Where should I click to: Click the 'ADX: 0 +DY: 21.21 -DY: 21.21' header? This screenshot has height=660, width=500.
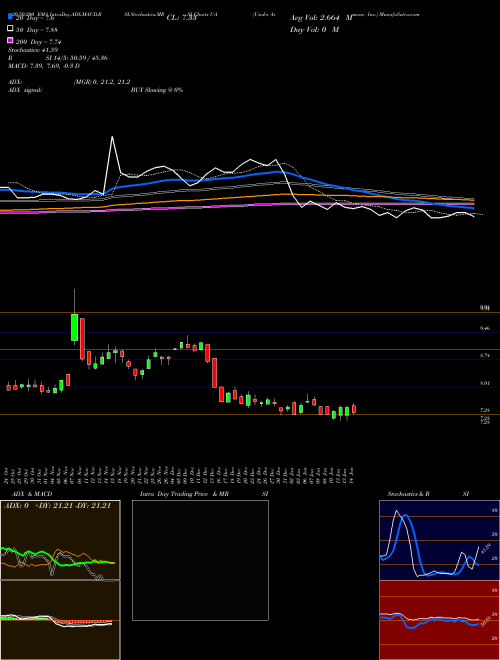coord(57,506)
